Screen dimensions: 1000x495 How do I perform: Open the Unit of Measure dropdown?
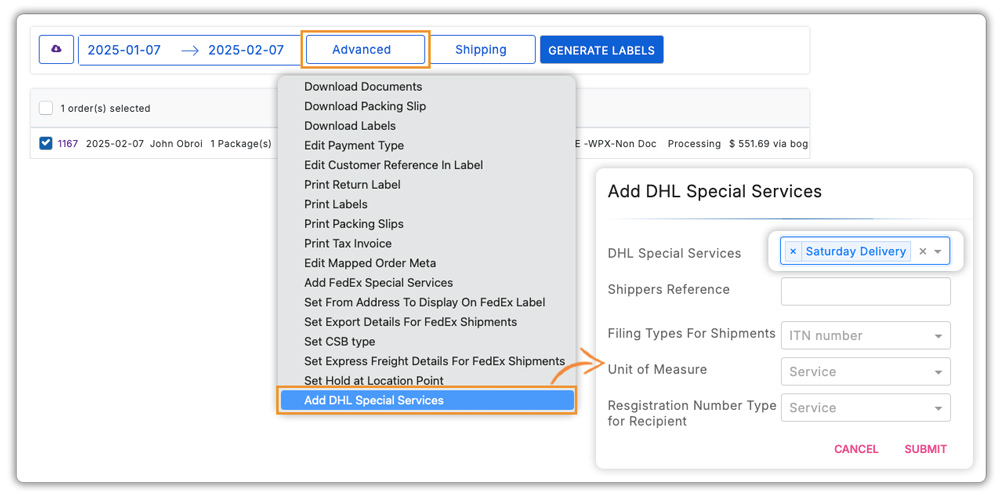865,371
